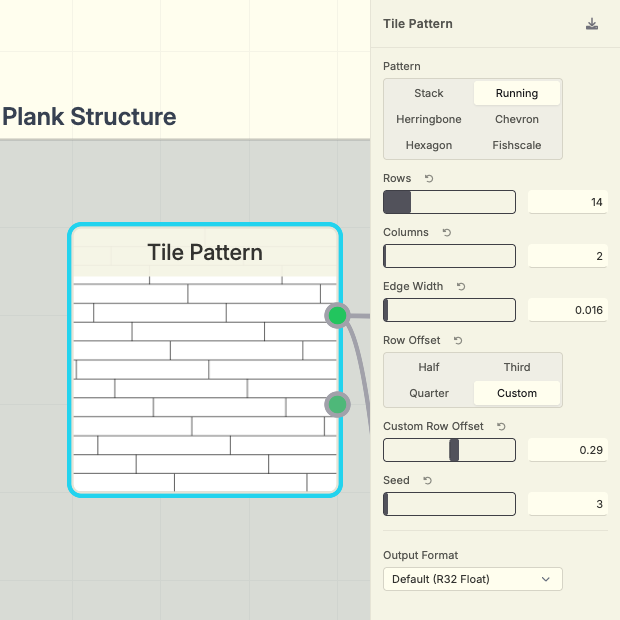
Task: Set Row Offset to Quarter
Action: click(x=429, y=393)
